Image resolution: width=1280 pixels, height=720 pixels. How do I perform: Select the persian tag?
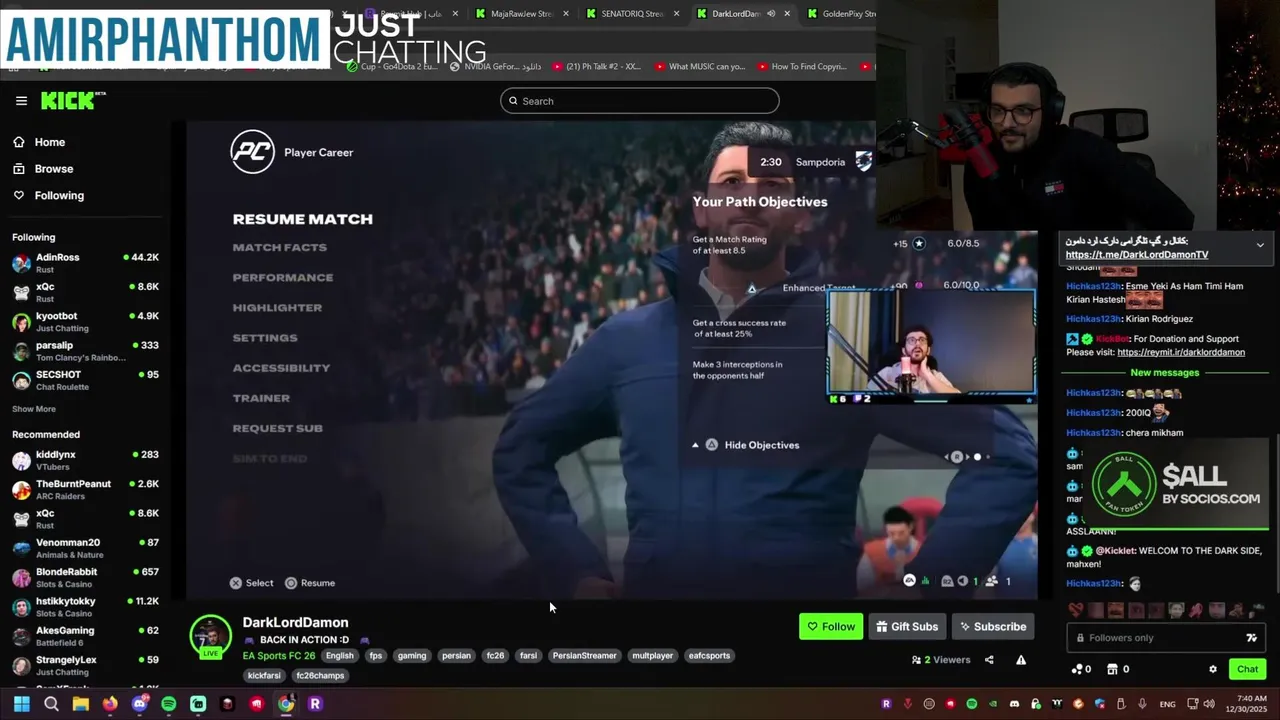point(456,656)
